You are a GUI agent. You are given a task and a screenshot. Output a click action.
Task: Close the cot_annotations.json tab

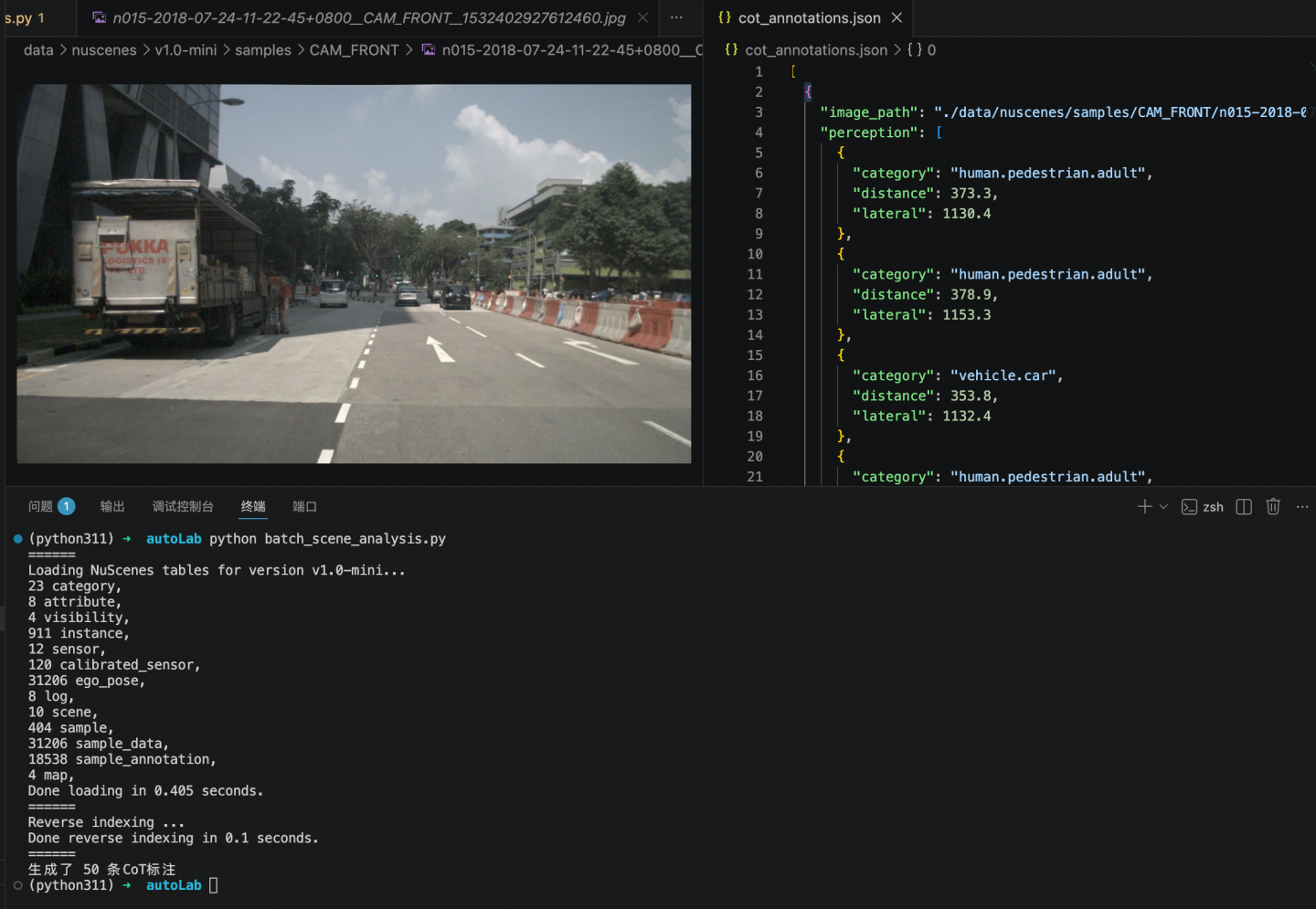tap(897, 17)
